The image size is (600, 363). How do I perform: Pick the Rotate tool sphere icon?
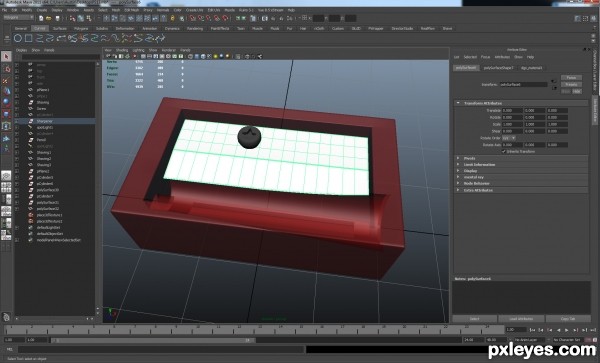pyautogui.click(x=6, y=102)
